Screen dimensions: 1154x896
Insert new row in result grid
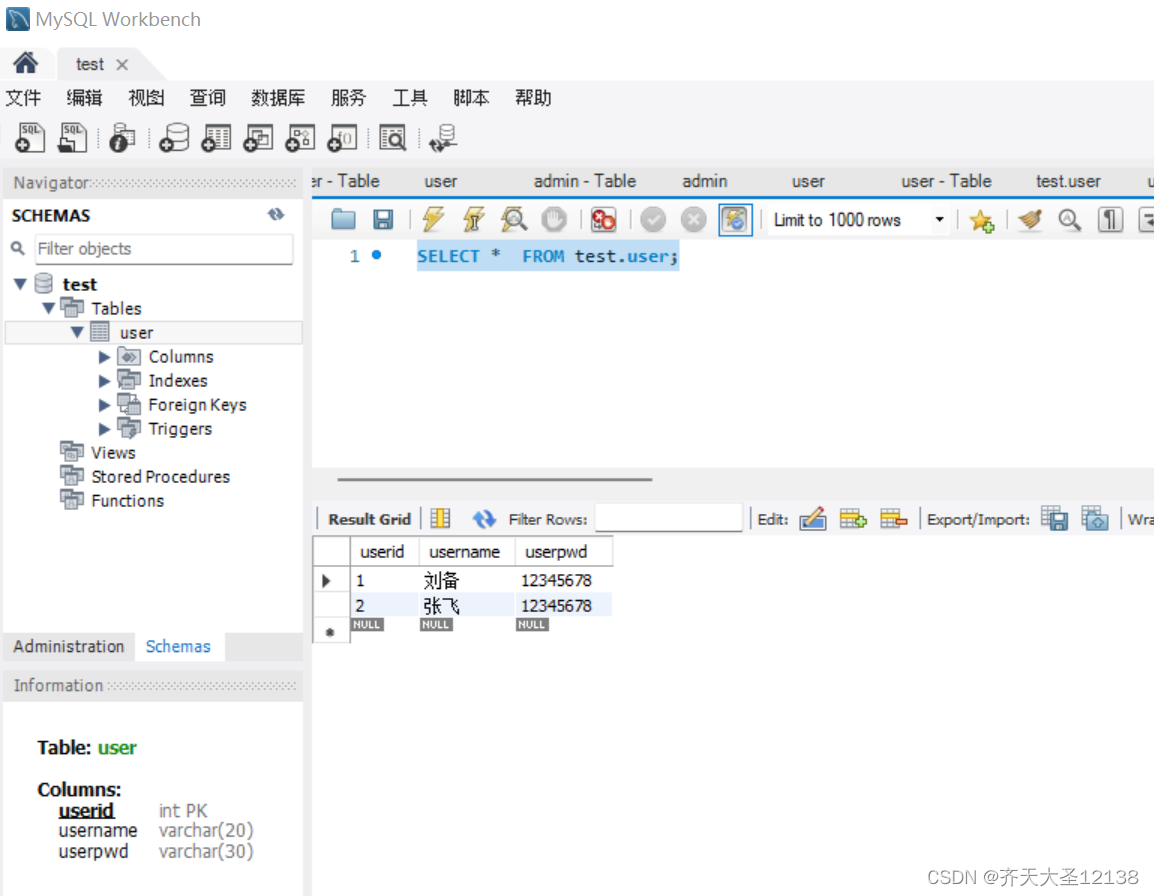click(854, 519)
